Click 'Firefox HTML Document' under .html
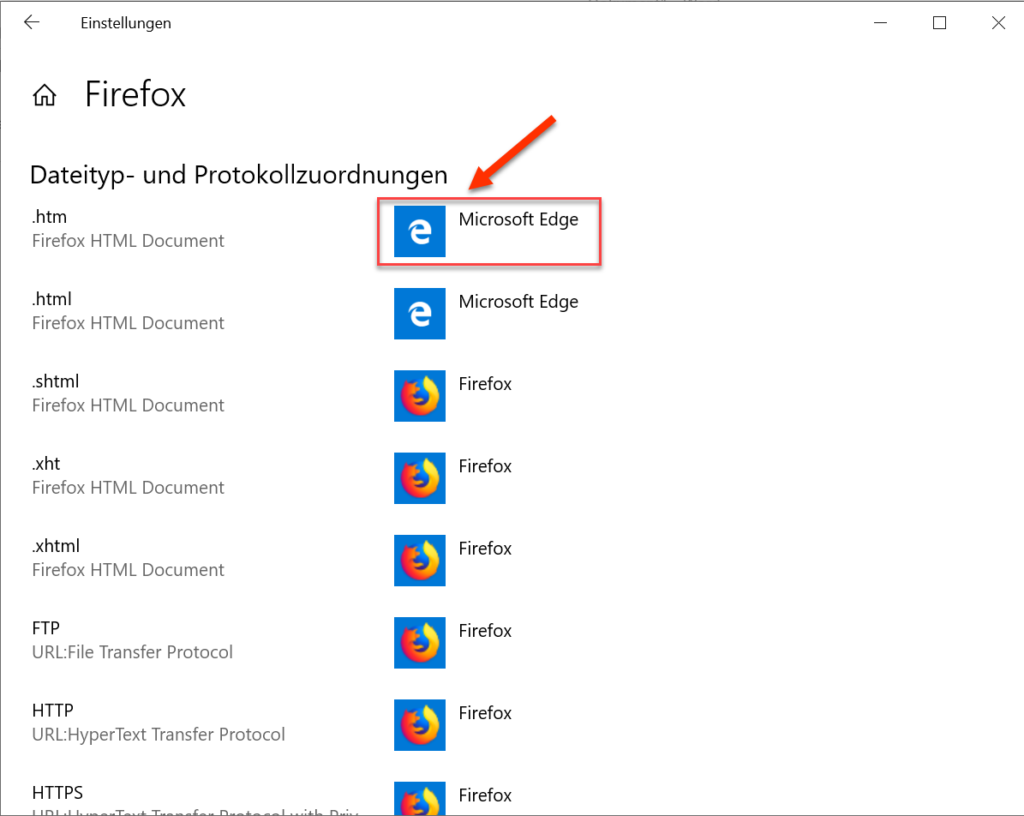1024x816 pixels. point(128,323)
